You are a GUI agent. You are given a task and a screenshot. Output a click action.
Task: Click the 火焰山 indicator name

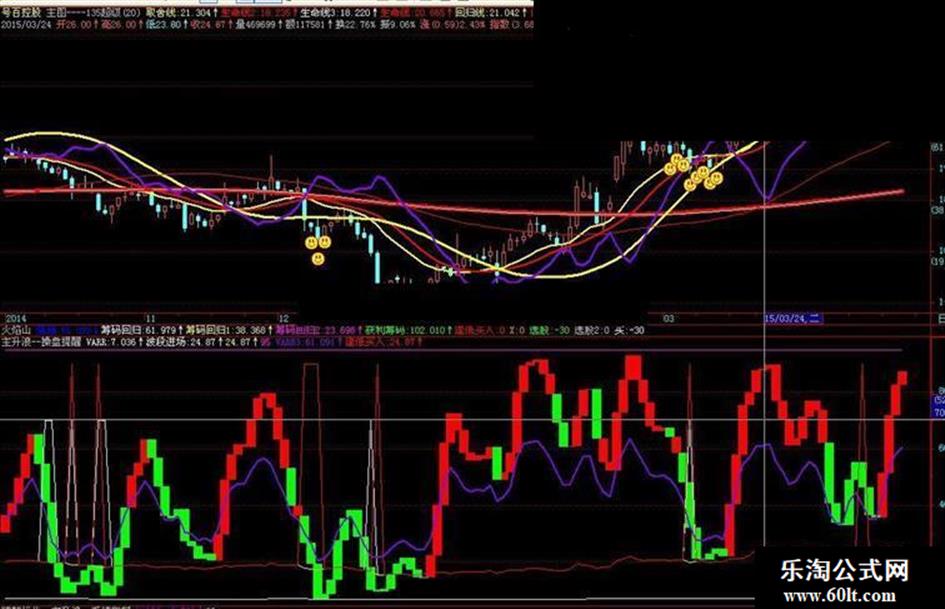pyautogui.click(x=15, y=330)
